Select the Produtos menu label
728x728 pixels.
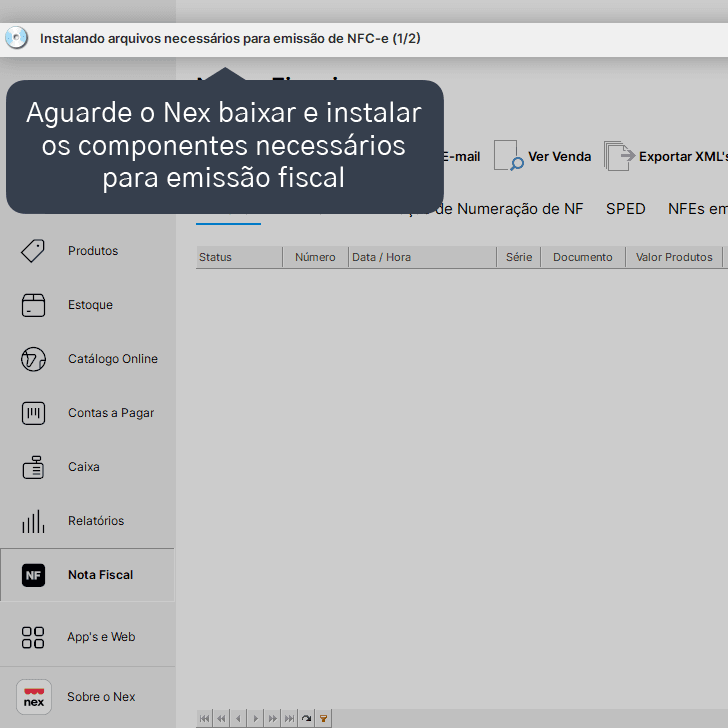click(x=93, y=251)
